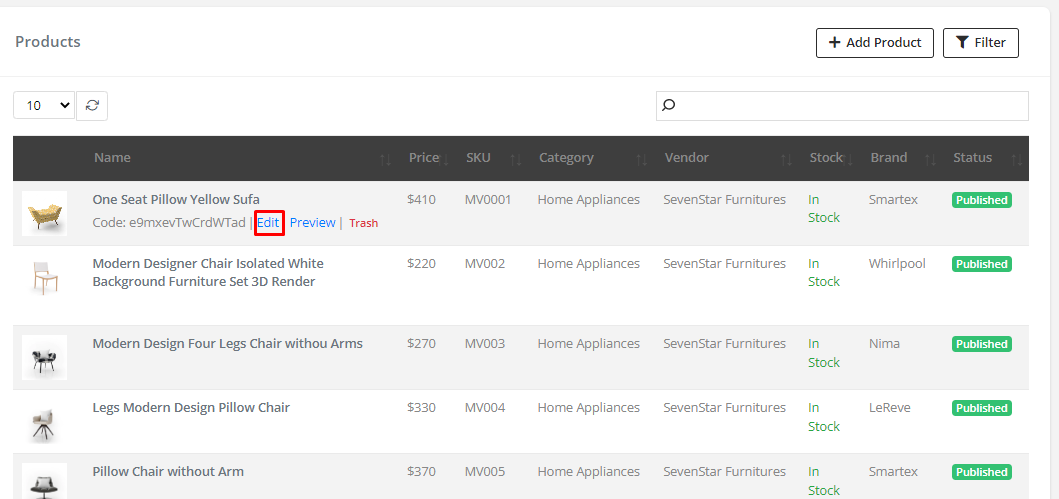This screenshot has width=1059, height=499.
Task: Sort by Vendor column arrows
Action: pyautogui.click(x=787, y=159)
